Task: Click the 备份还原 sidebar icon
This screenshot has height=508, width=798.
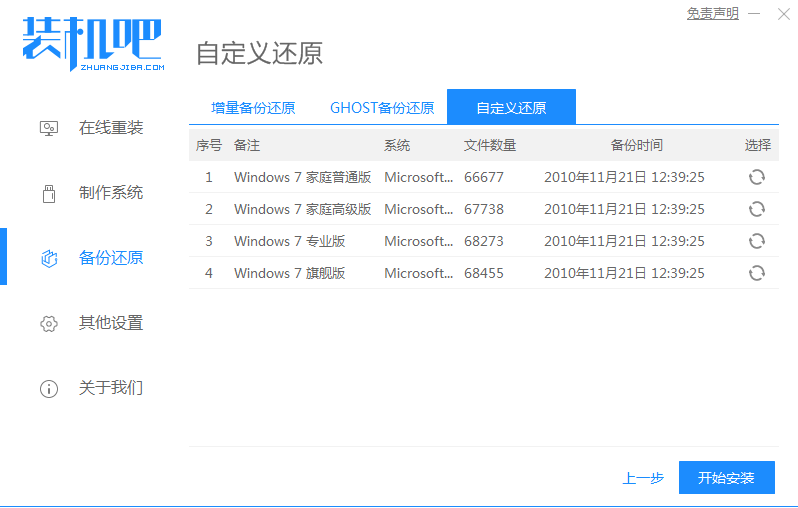Action: 48,258
